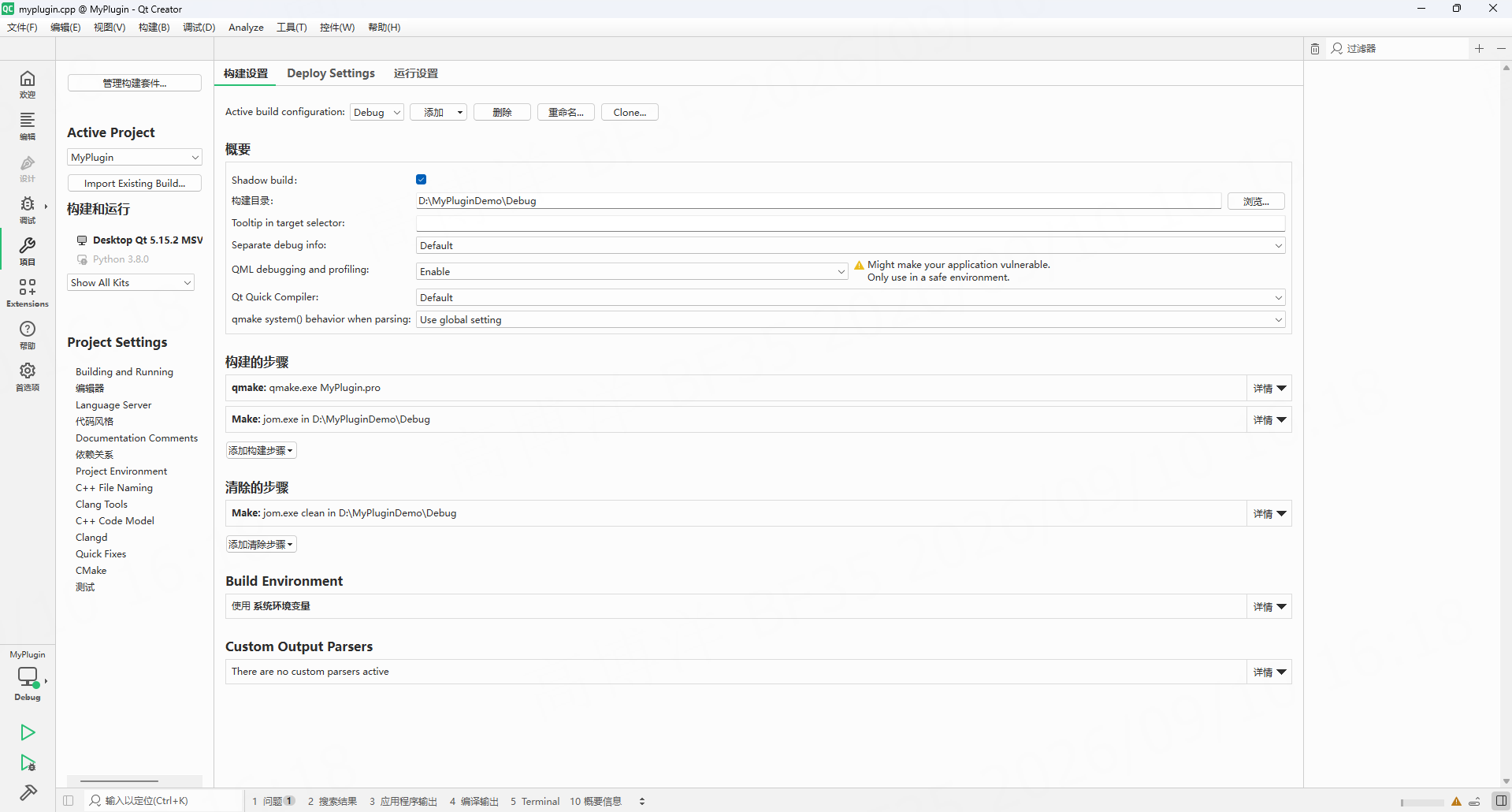Viewport: 1512px width, 812px height.
Task: Open the Help (帮助) mode
Action: point(28,334)
